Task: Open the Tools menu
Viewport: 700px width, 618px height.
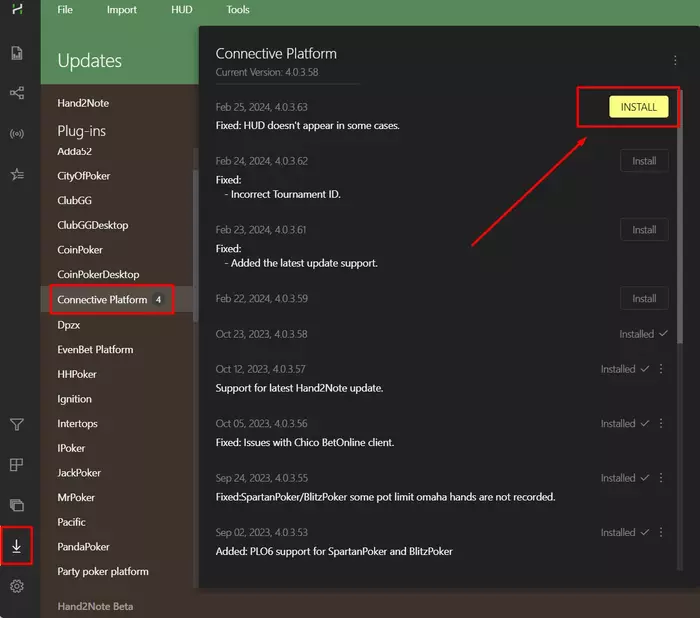Action: [238, 9]
